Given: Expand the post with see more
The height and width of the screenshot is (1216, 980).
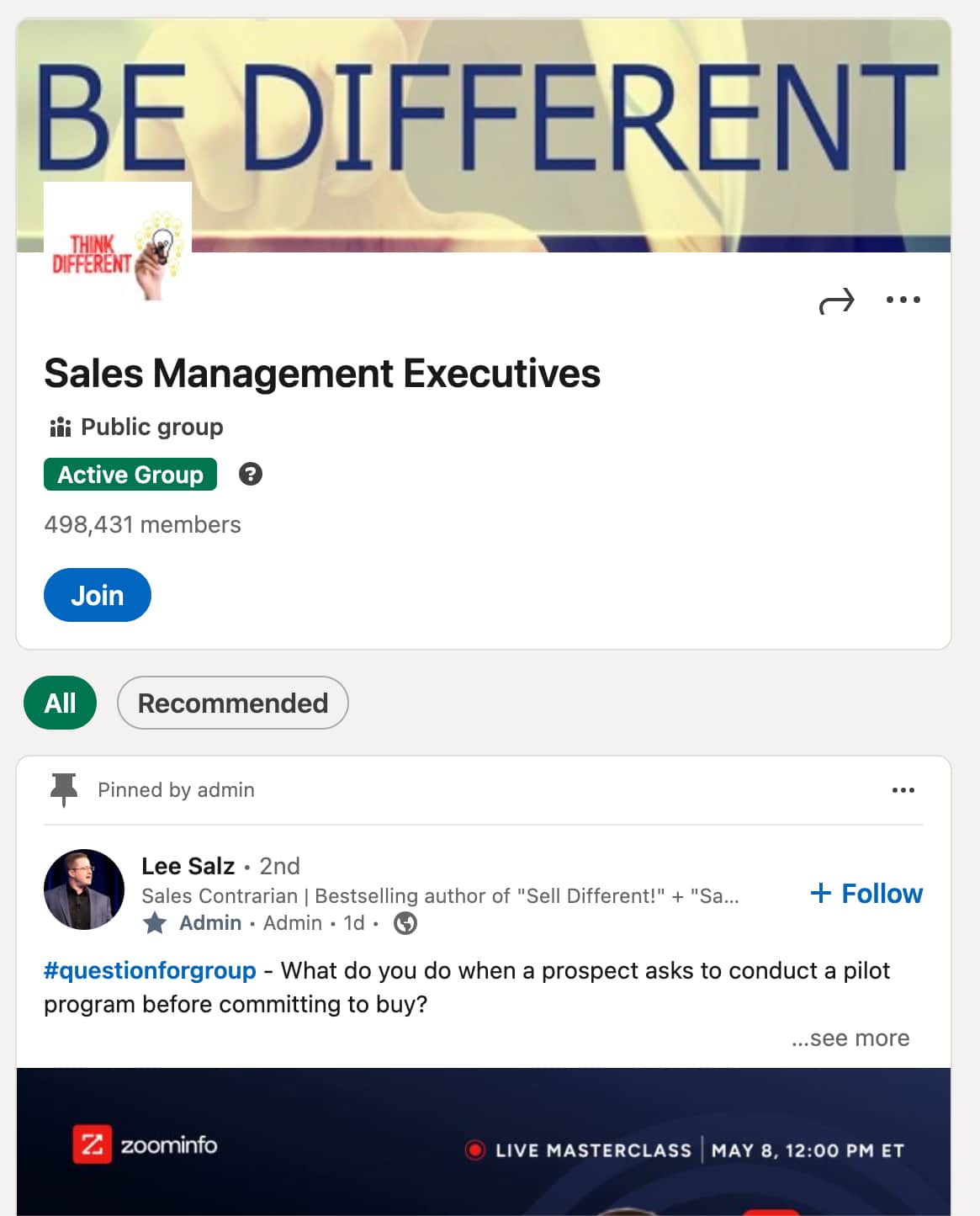Looking at the screenshot, I should point(850,1038).
